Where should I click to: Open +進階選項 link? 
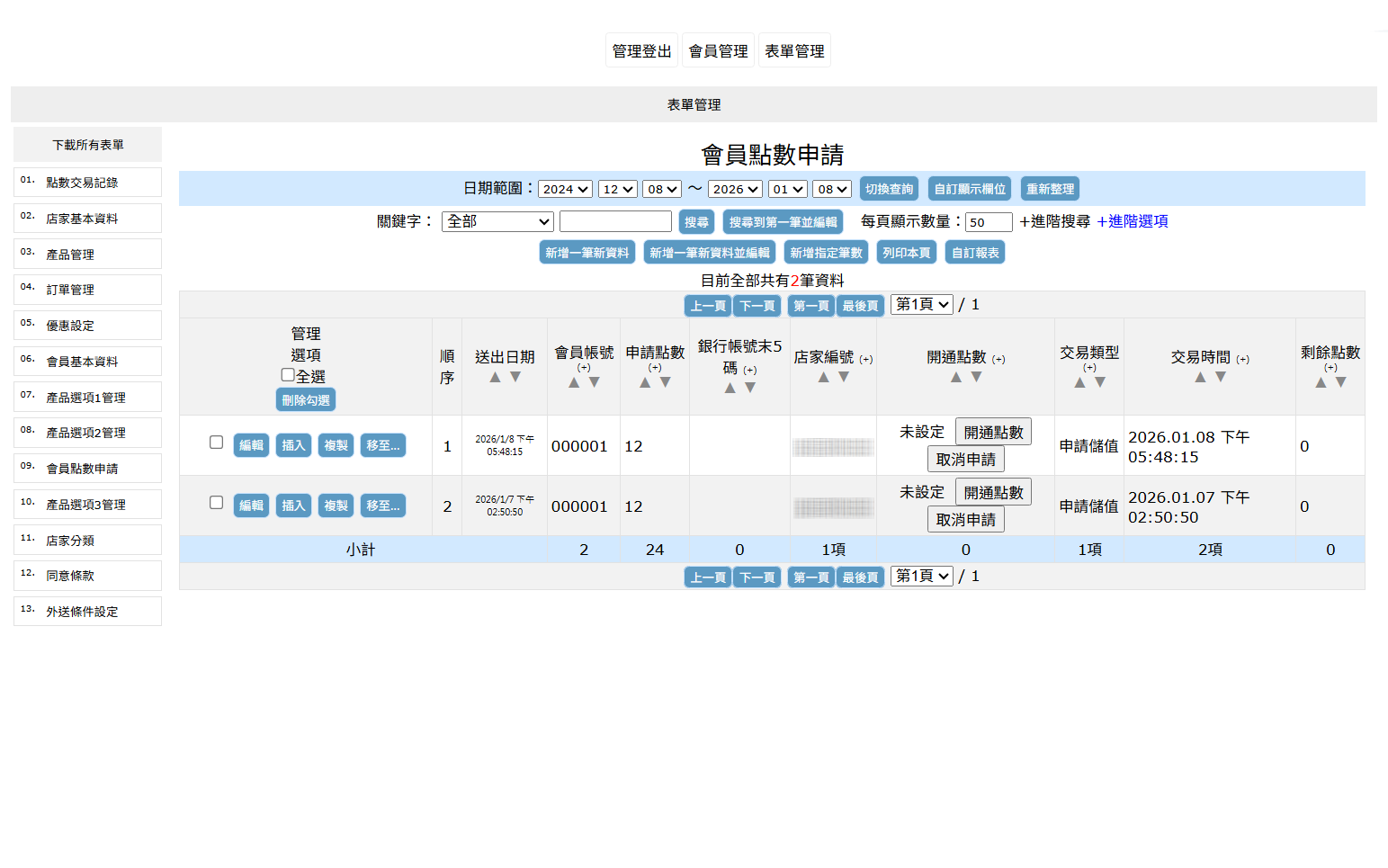pyautogui.click(x=1133, y=221)
